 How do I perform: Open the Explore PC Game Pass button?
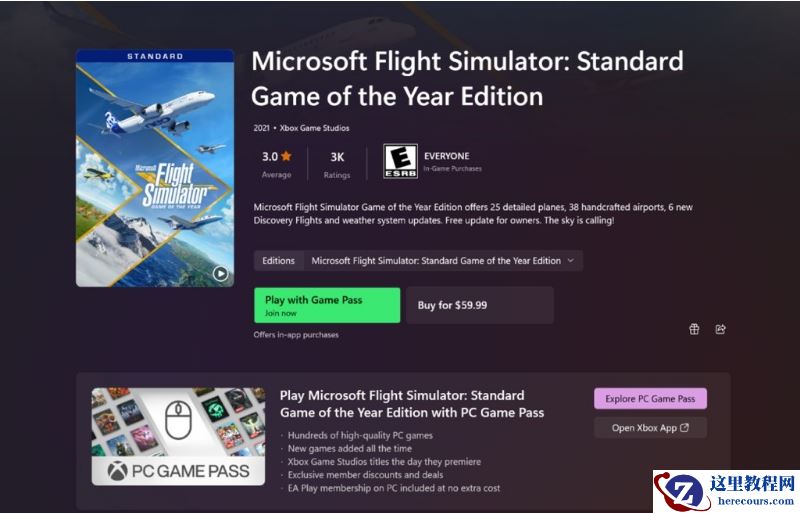[x=650, y=399]
